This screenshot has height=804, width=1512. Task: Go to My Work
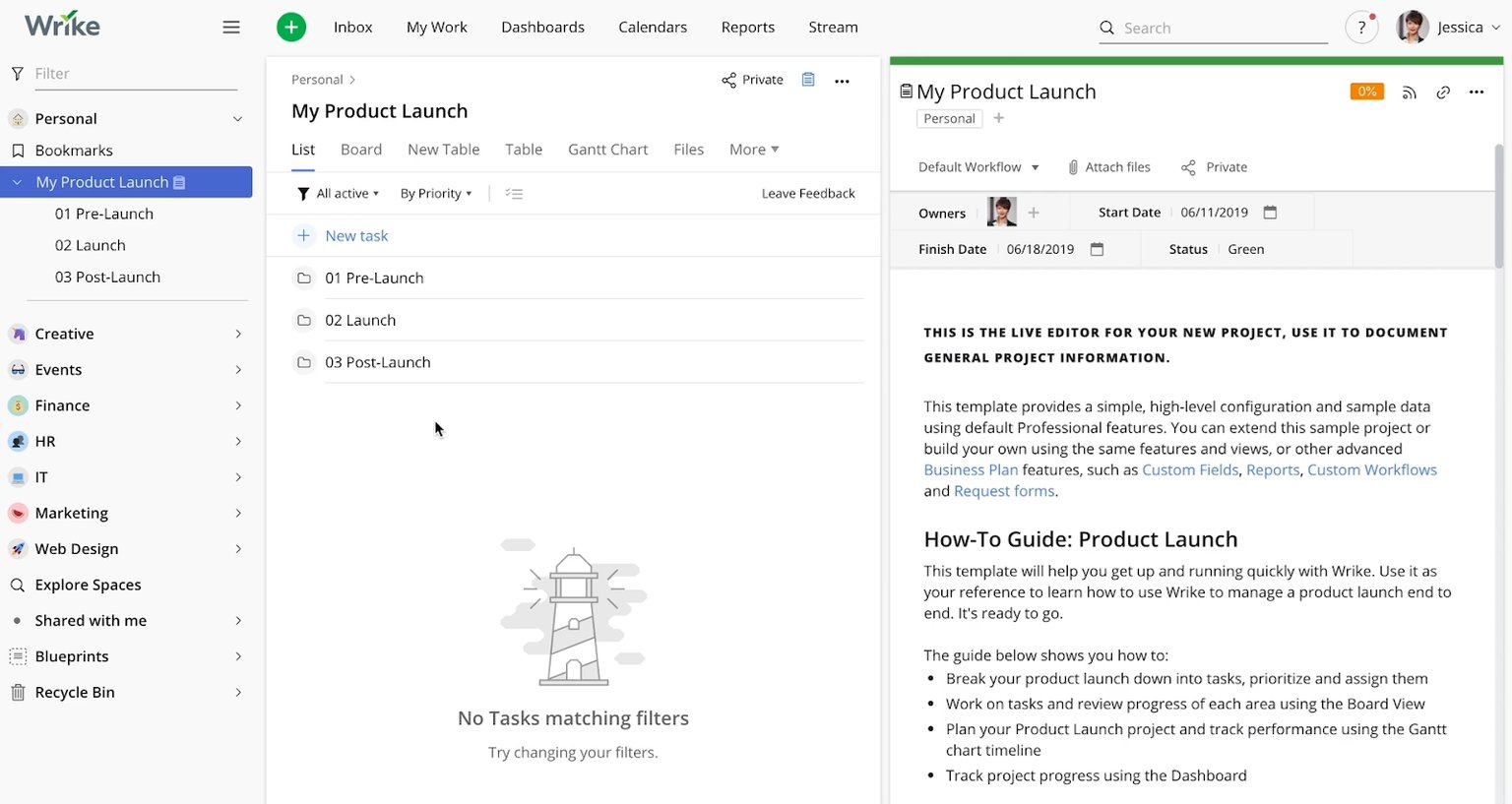click(437, 28)
